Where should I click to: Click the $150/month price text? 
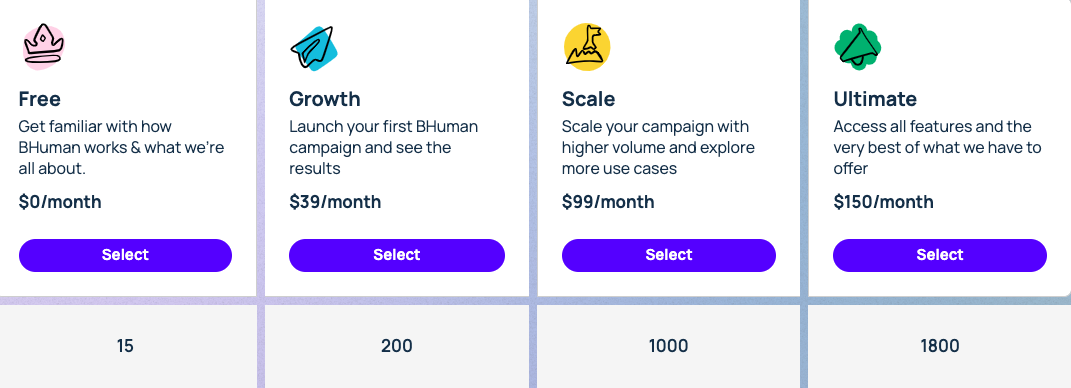(883, 202)
